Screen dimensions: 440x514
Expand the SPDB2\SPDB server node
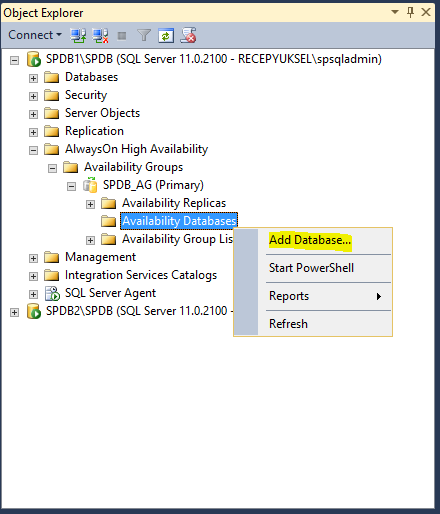(14, 312)
